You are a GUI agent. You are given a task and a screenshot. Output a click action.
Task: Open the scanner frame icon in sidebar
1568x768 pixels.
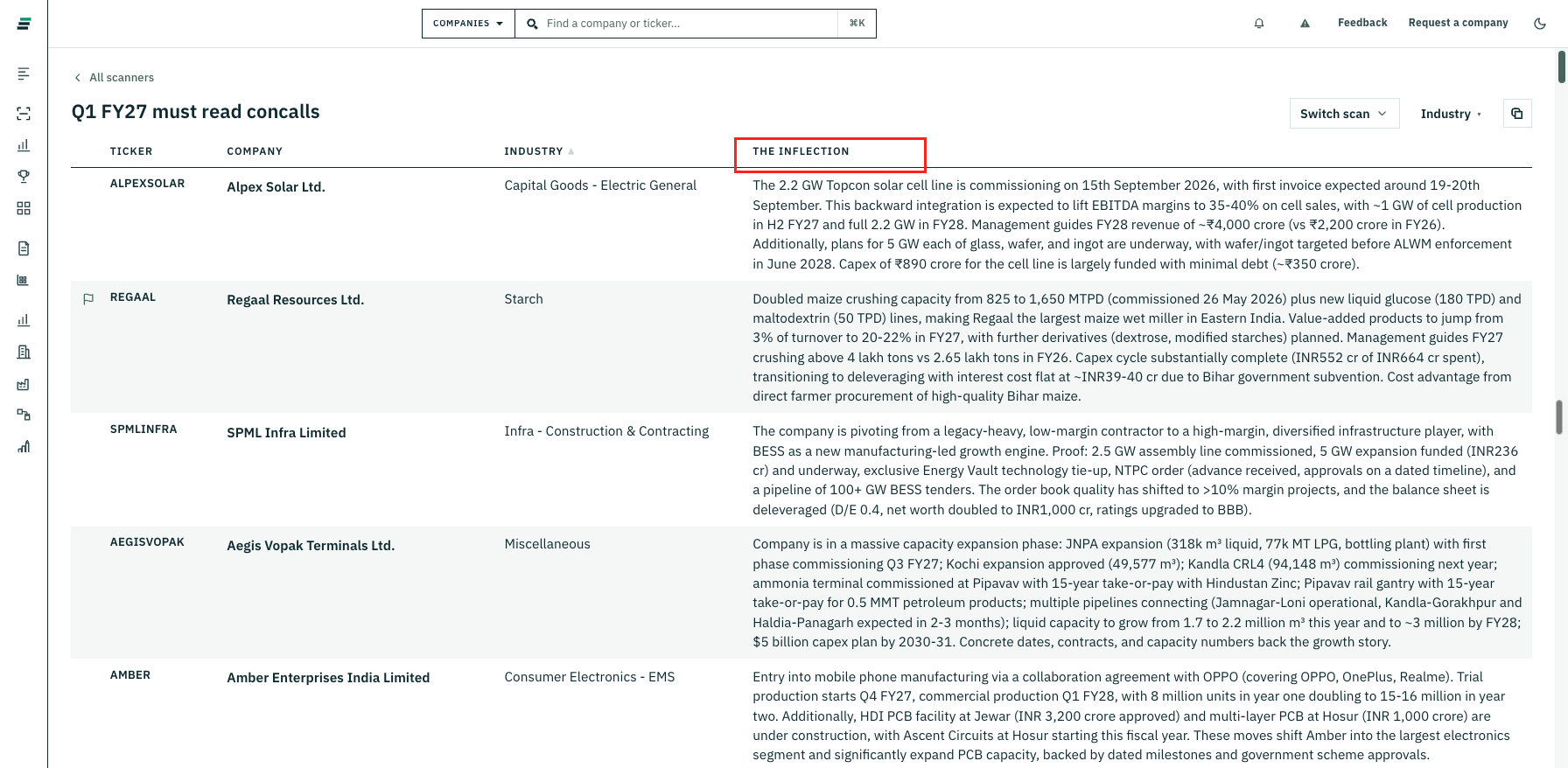pyautogui.click(x=24, y=114)
